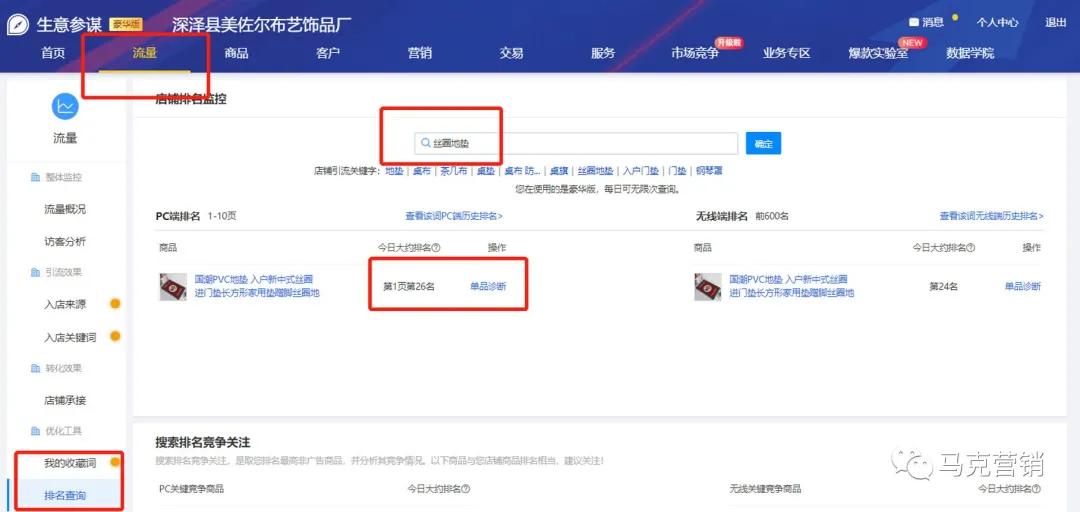Open 查看该词PC端历史排名 link
1080x512 pixels.
454,216
